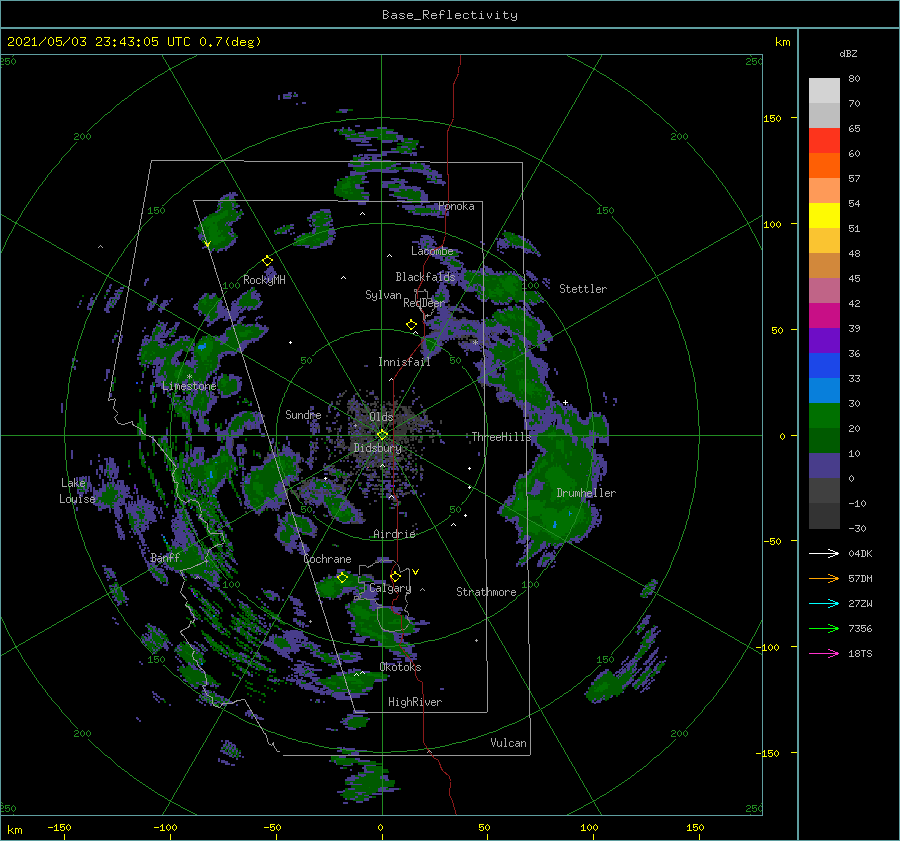Click the yellow diamond marker below Cochrane

pyautogui.click(x=343, y=577)
